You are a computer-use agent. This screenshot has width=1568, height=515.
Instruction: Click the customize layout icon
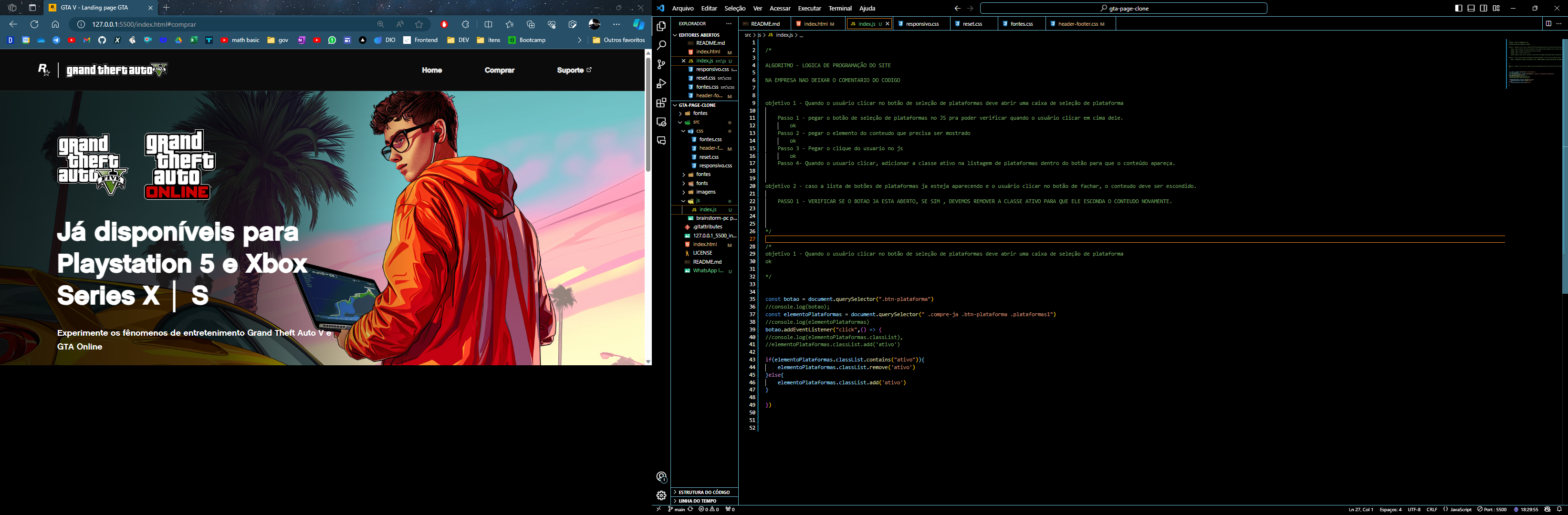(x=1496, y=9)
